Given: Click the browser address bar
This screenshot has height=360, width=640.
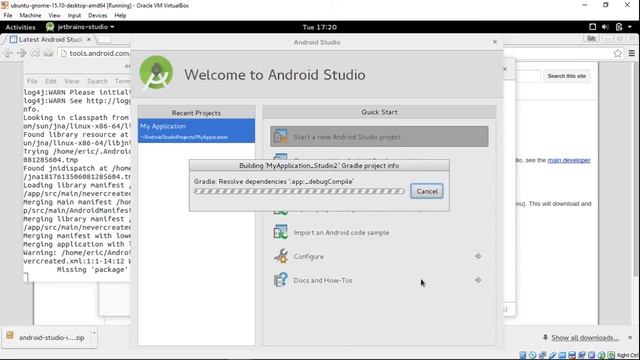Looking at the screenshot, I should click(x=95, y=53).
